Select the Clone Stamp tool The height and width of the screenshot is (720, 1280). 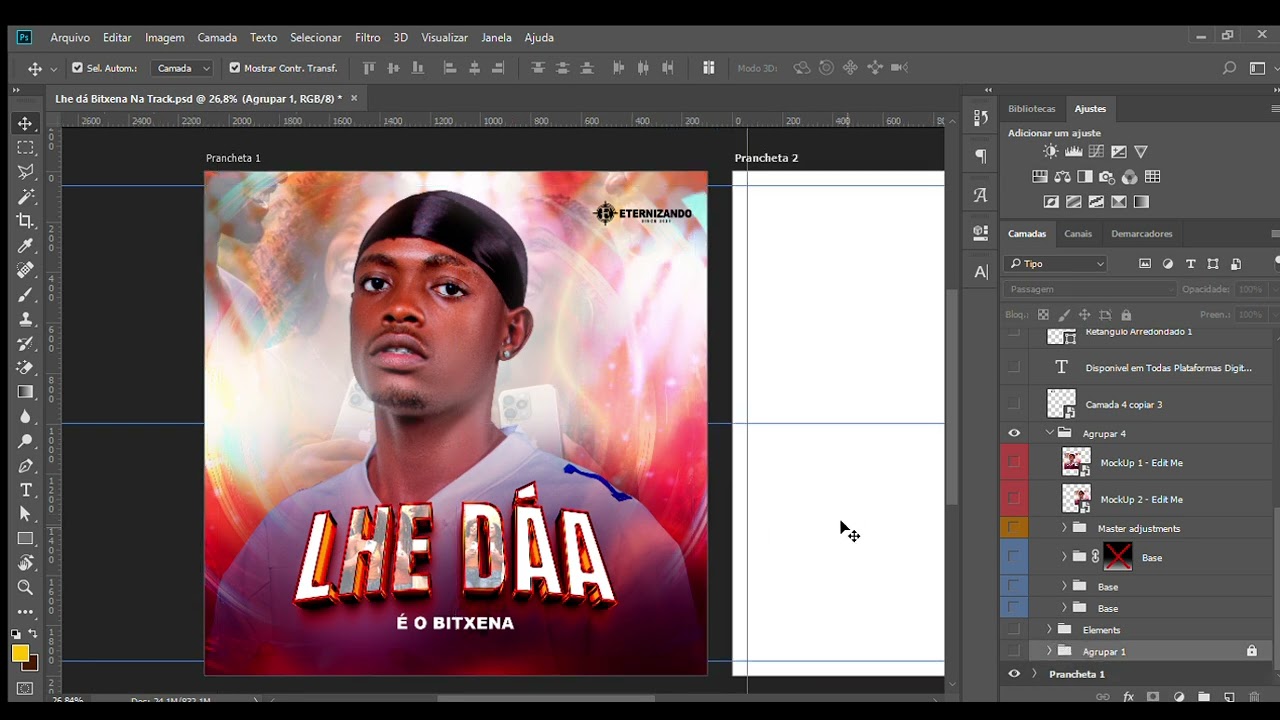(x=26, y=319)
